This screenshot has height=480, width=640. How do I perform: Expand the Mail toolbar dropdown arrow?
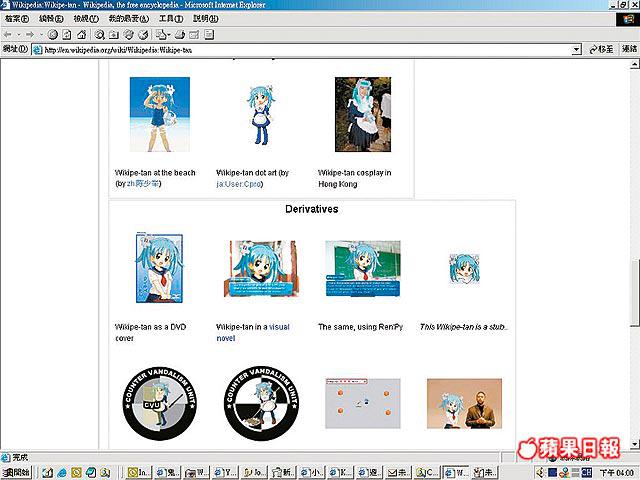[168, 34]
